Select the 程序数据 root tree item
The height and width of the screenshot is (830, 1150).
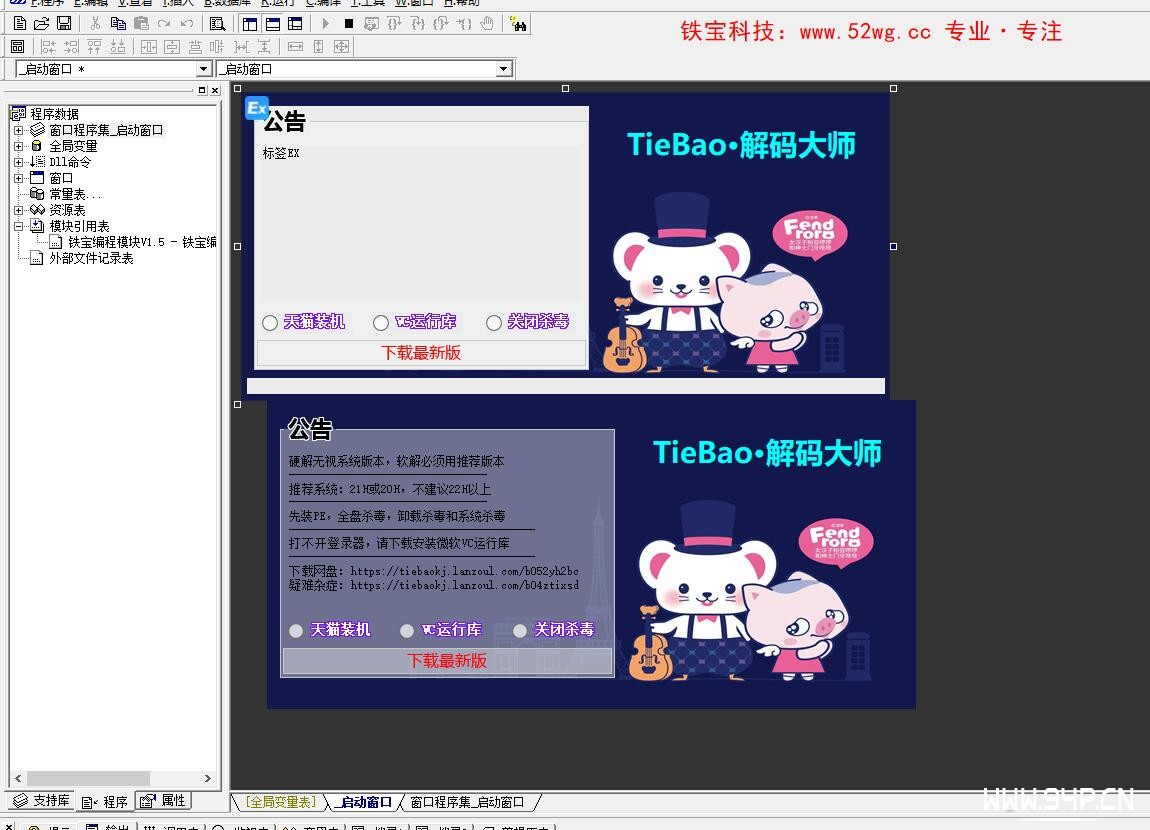[x=54, y=114]
